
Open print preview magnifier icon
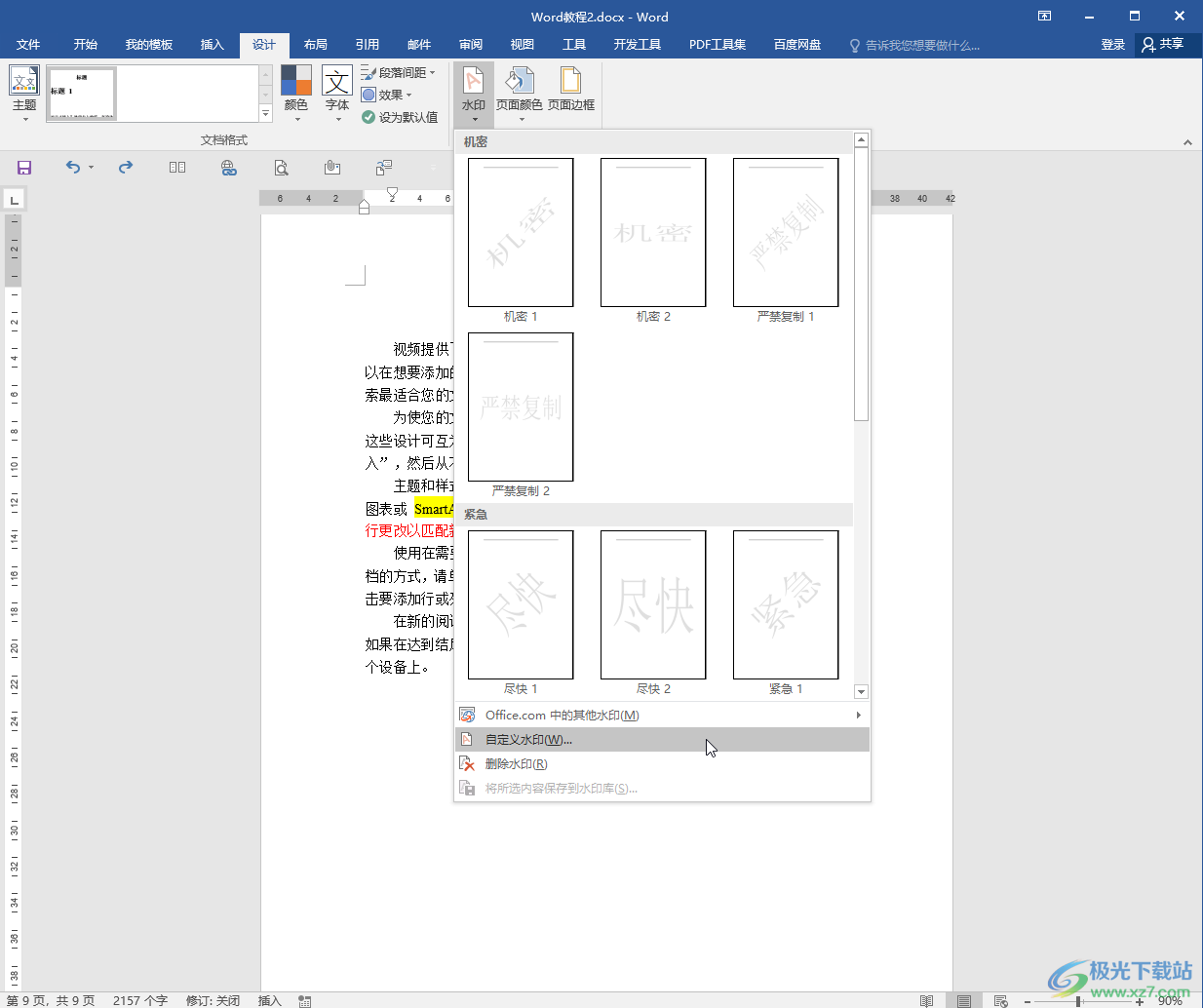coord(281,168)
